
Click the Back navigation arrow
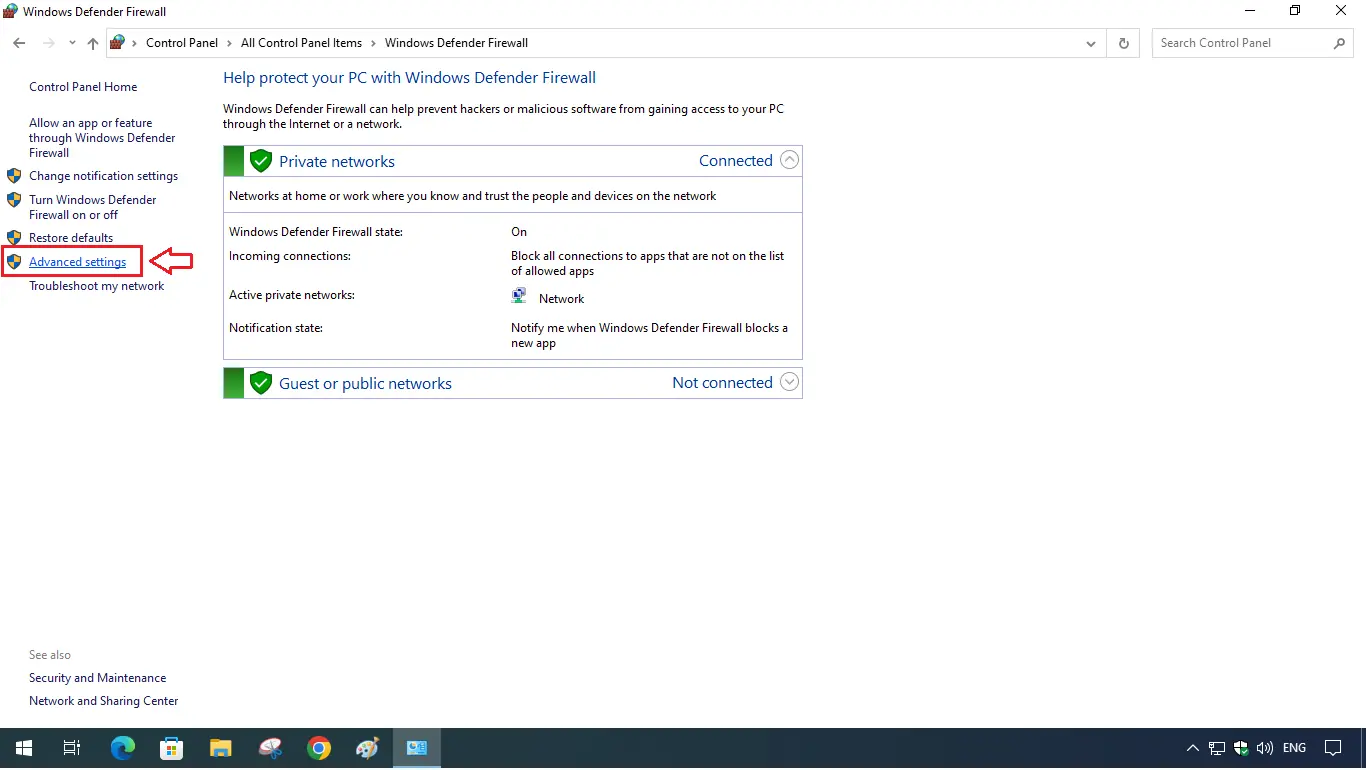click(19, 43)
